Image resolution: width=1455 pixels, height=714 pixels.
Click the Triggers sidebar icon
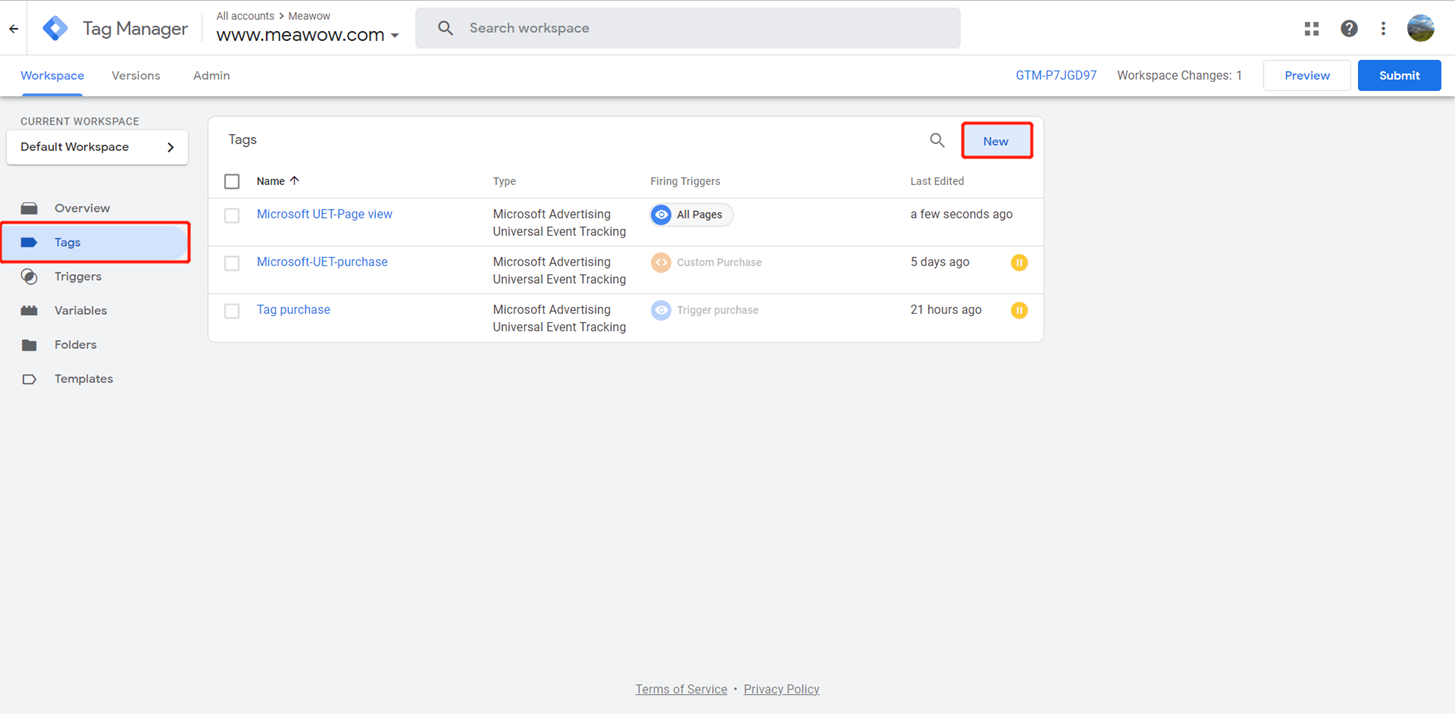point(29,277)
